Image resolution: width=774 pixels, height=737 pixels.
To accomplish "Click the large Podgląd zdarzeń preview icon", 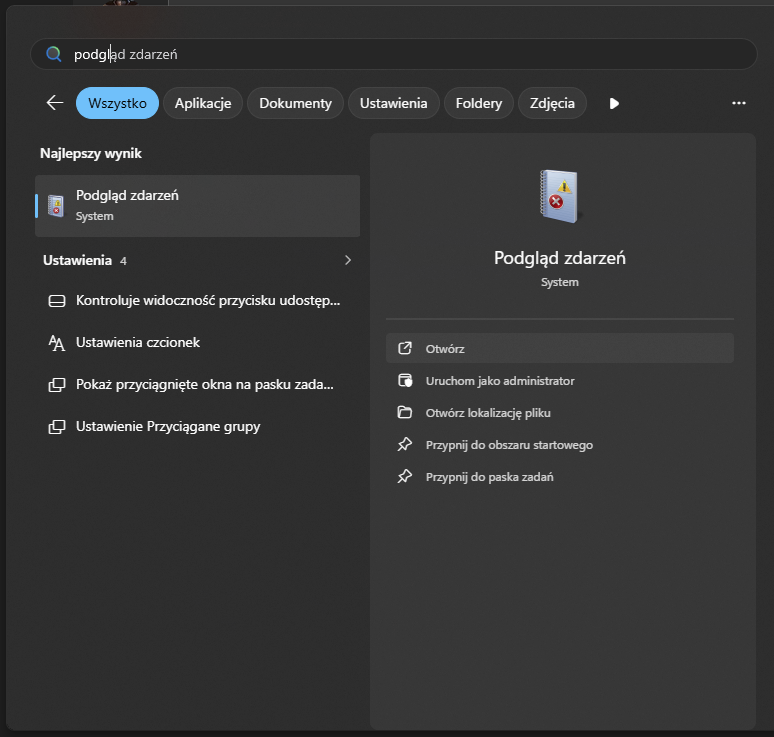I will coord(560,196).
